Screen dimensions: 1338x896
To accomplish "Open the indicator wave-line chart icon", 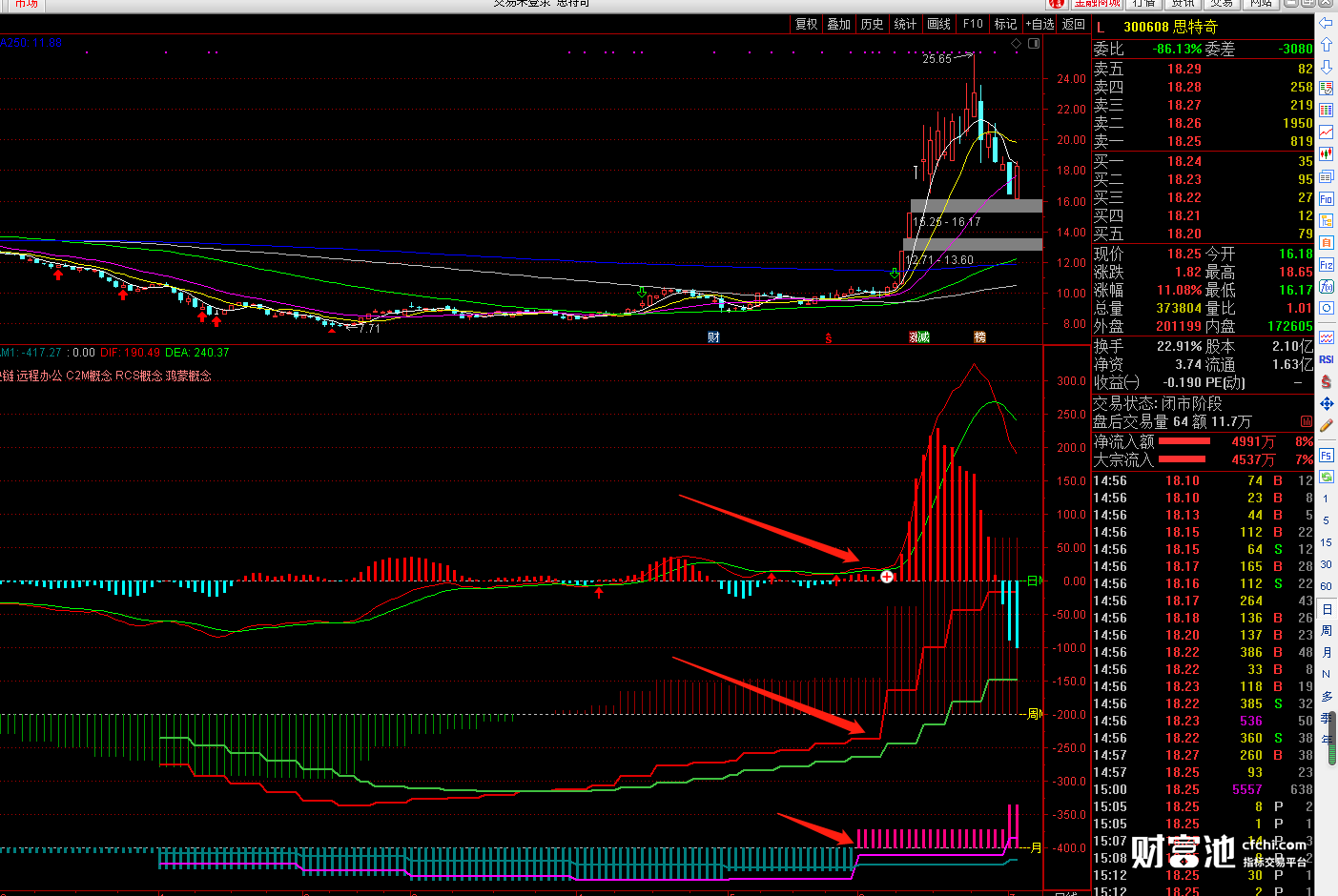I will [x=1327, y=337].
